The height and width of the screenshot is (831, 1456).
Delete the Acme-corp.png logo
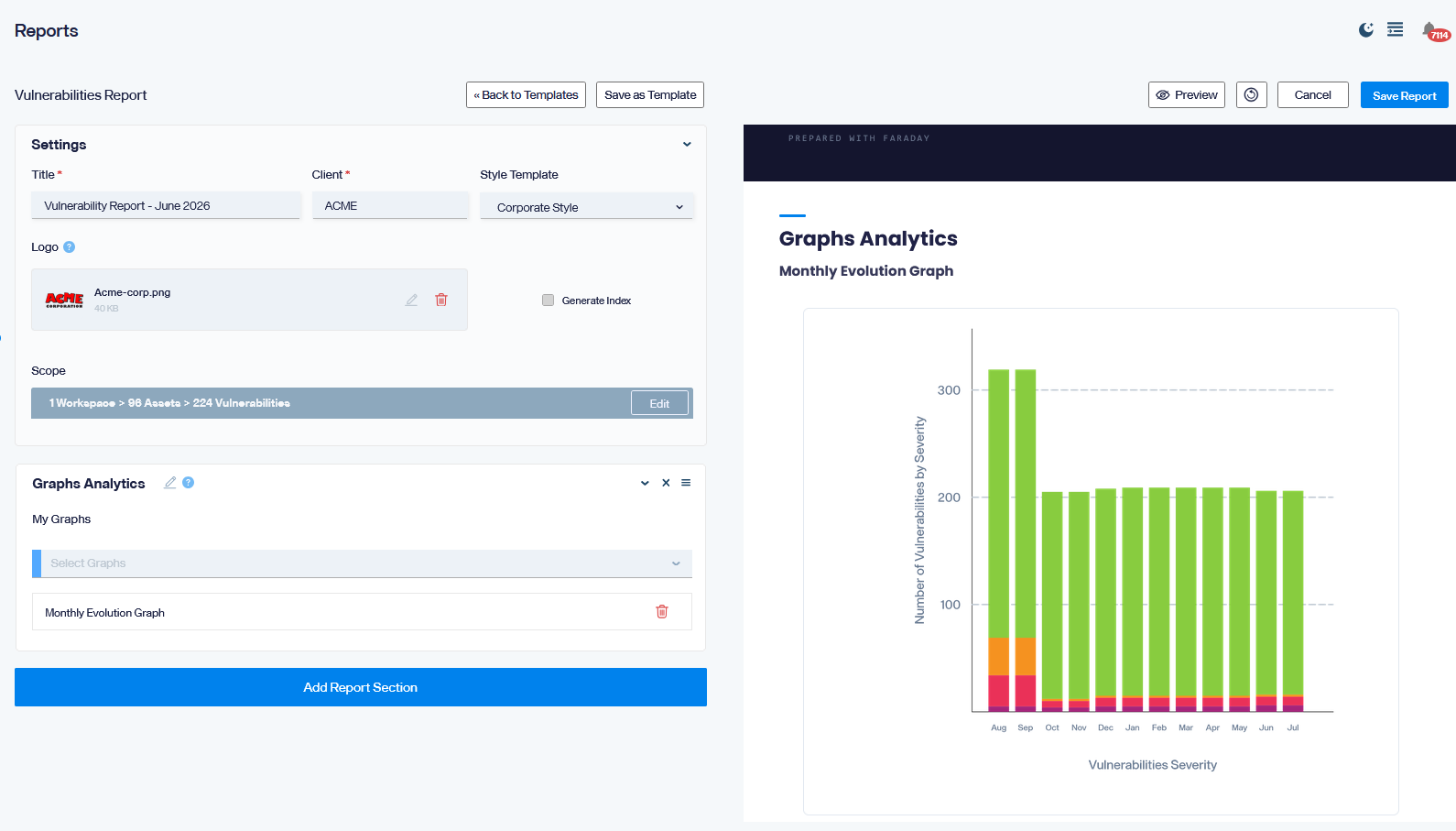click(441, 300)
